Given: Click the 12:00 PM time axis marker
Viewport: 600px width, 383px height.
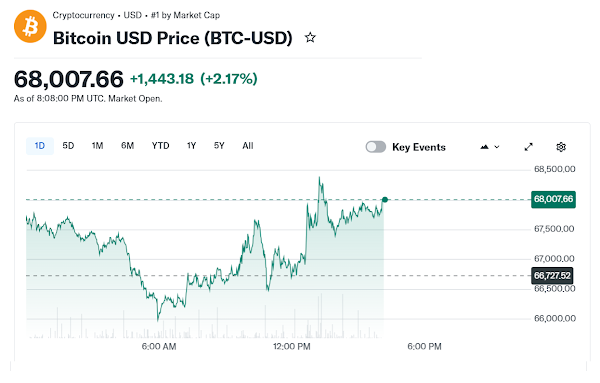Looking at the screenshot, I should coord(292,347).
